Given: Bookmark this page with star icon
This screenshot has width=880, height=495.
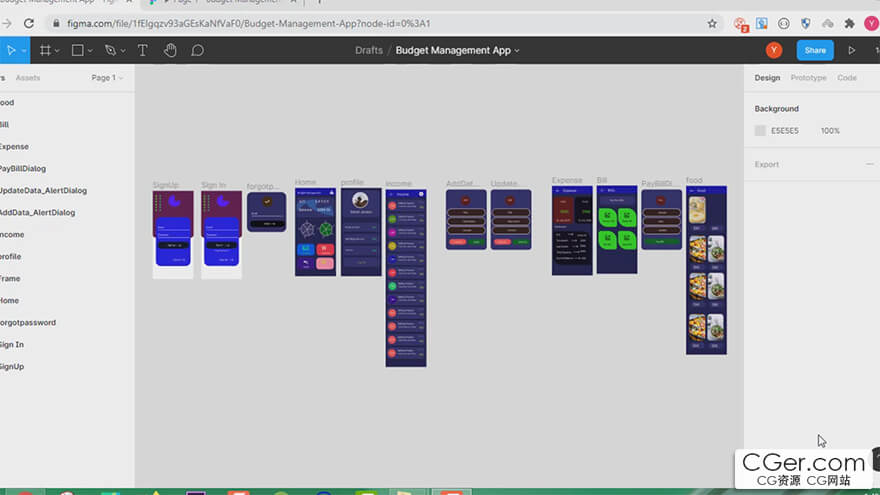Looking at the screenshot, I should (712, 23).
